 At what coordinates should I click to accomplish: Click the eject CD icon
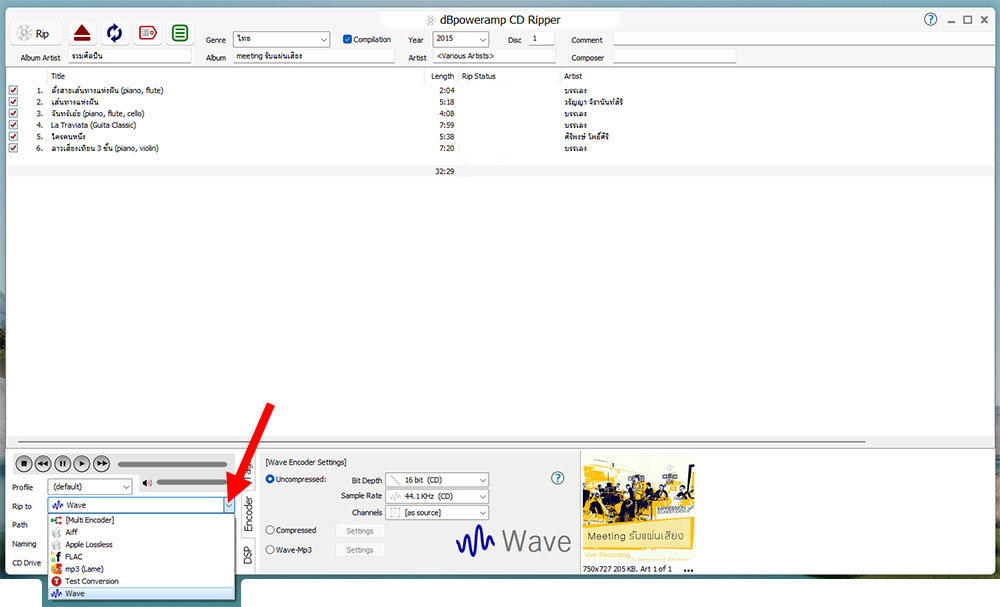click(82, 33)
